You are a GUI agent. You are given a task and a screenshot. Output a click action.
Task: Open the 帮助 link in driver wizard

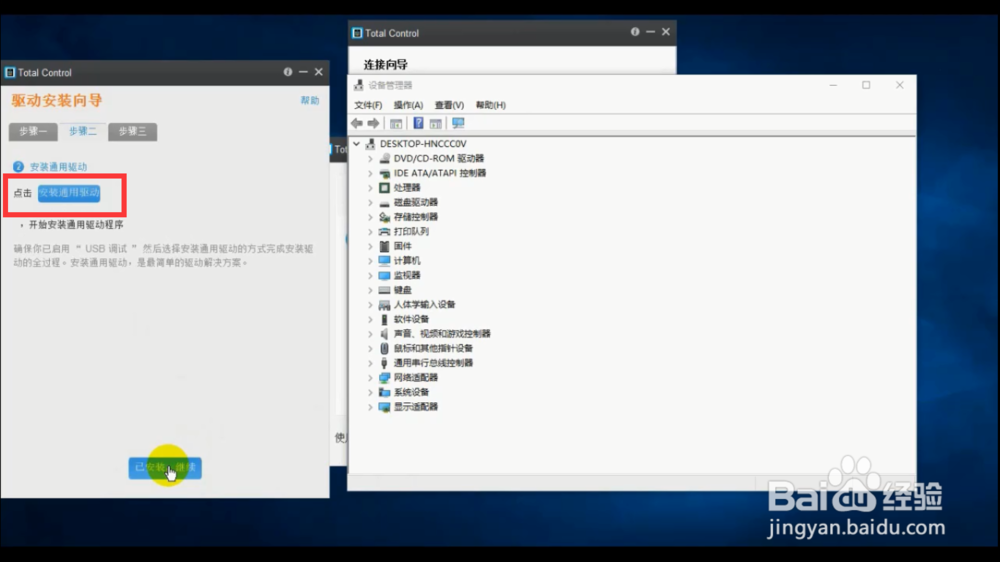(310, 100)
